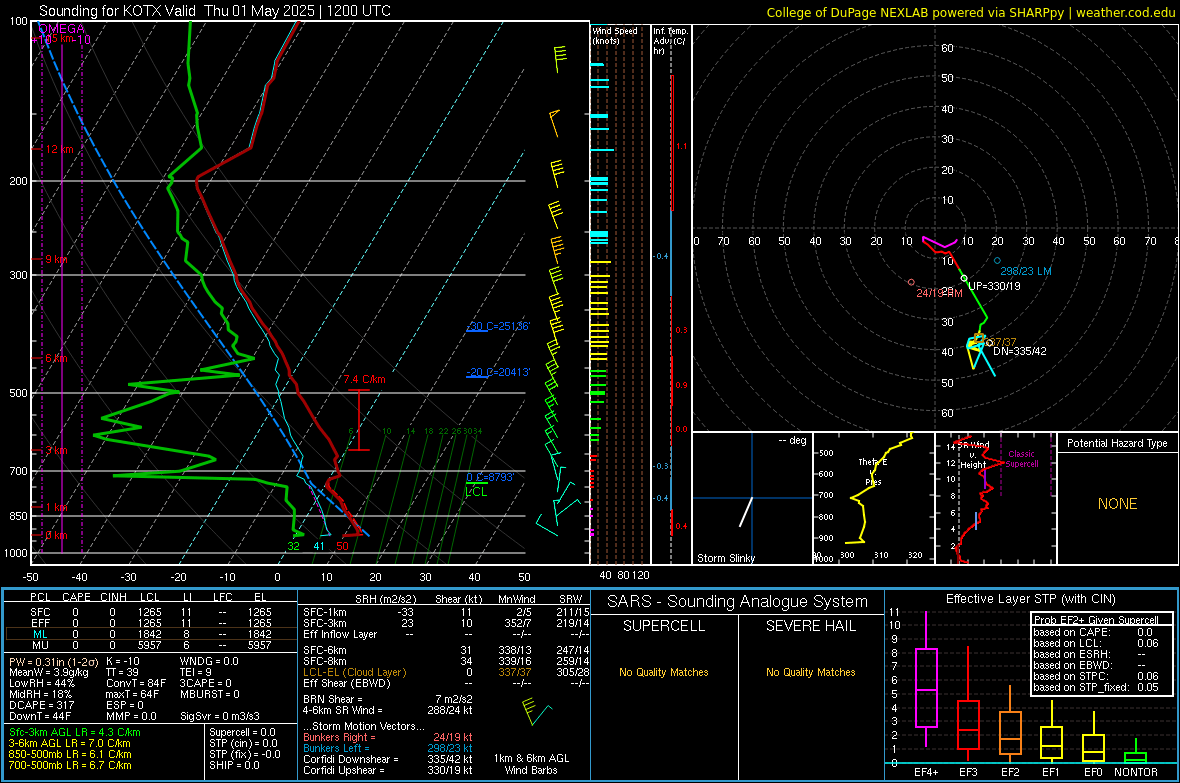Click the 298/23 LM hodograph label
This screenshot has width=1180, height=783.
(x=1026, y=271)
